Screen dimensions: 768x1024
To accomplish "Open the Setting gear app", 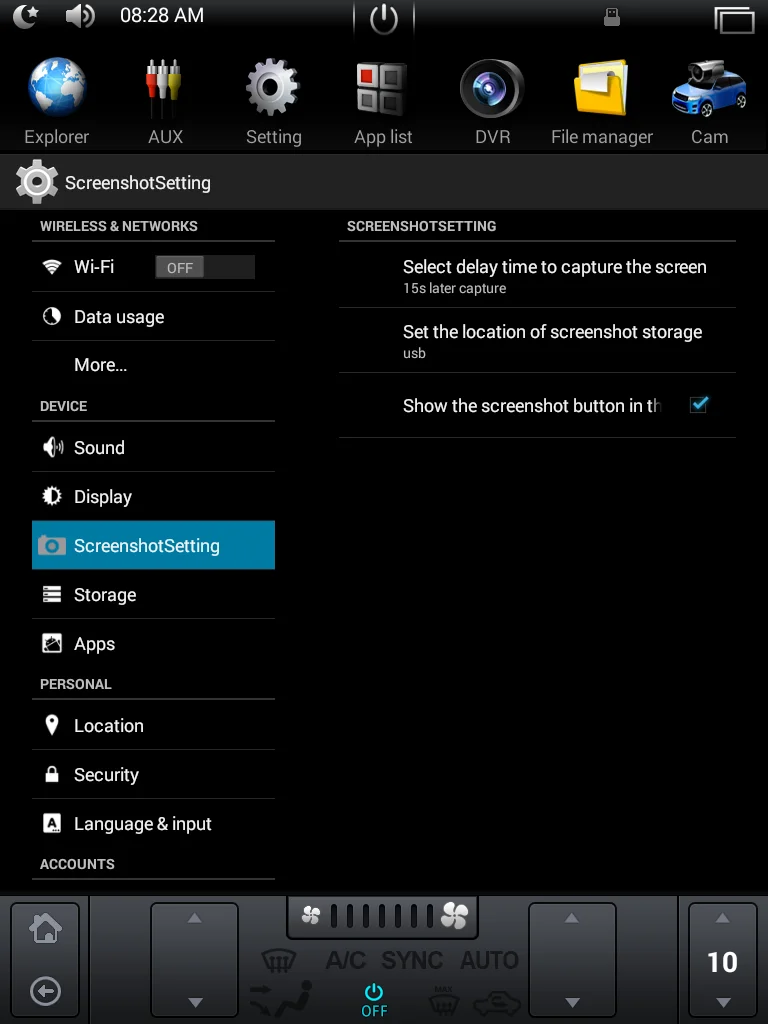I will coord(273,101).
